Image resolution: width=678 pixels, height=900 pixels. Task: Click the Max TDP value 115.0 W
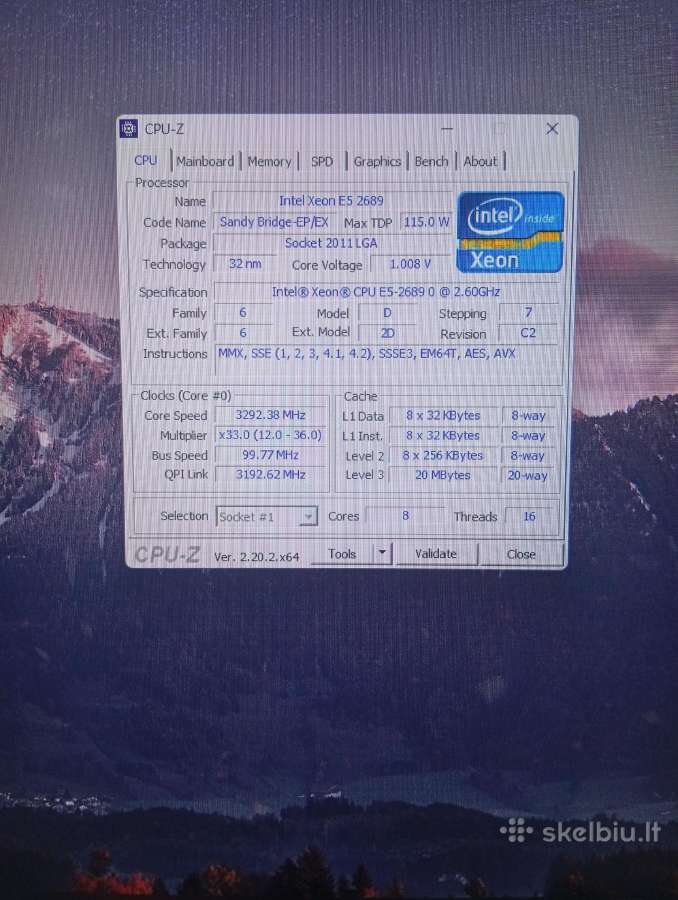pyautogui.click(x=426, y=222)
